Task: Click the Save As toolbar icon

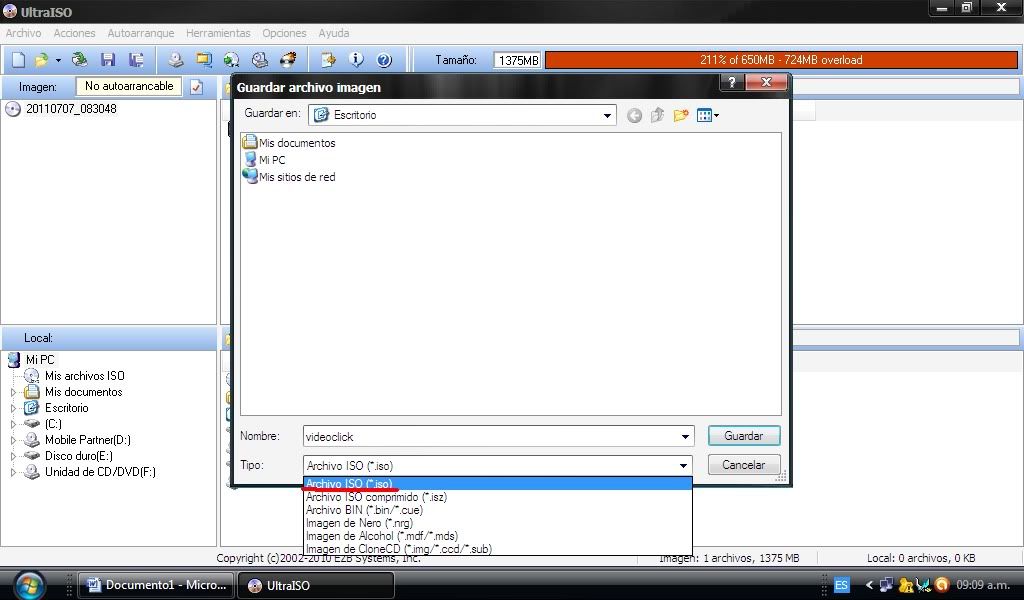Action: [x=136, y=60]
